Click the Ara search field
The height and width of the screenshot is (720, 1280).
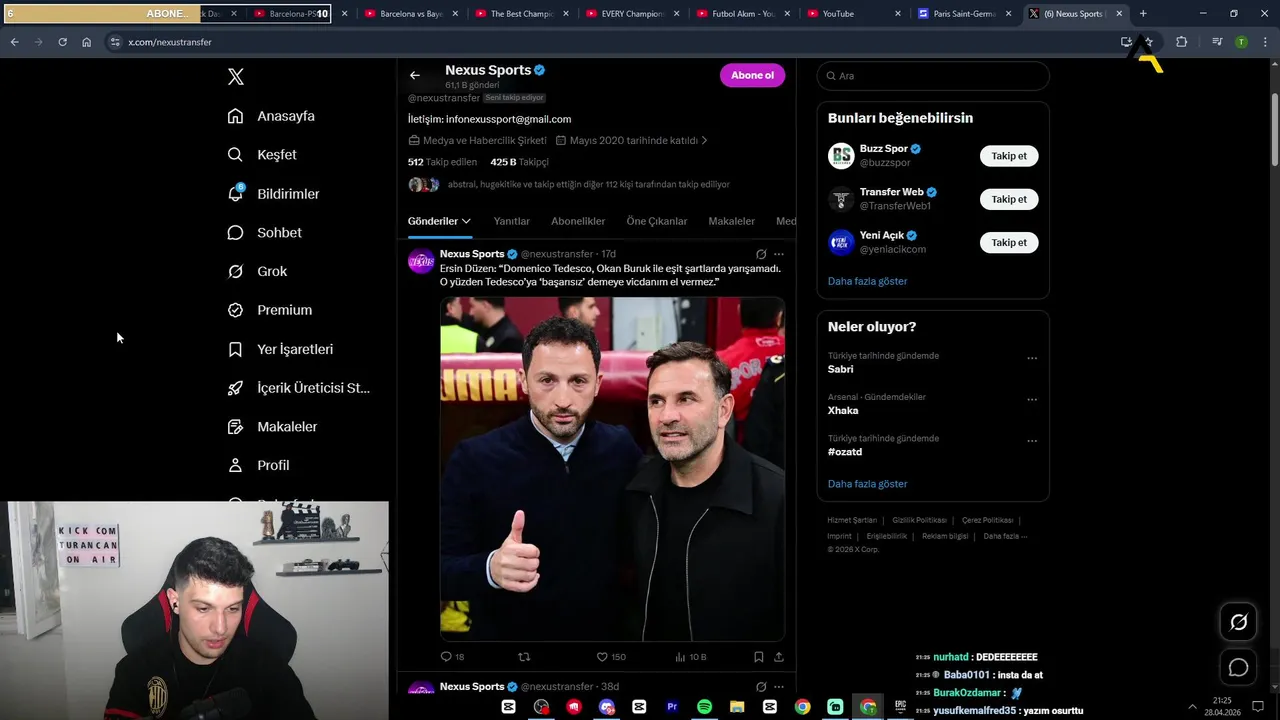[x=933, y=76]
